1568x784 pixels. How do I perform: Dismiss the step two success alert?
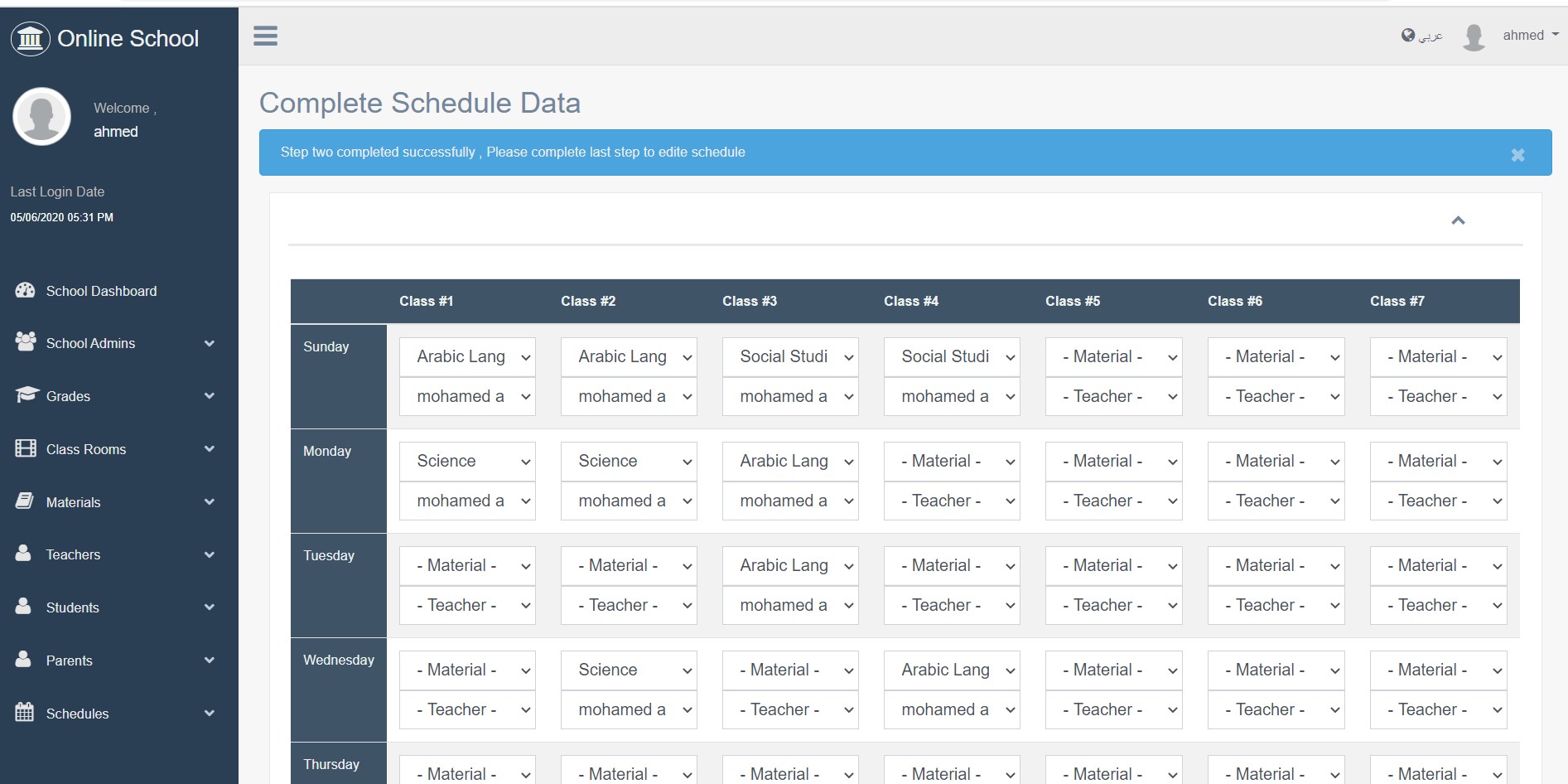click(x=1517, y=155)
